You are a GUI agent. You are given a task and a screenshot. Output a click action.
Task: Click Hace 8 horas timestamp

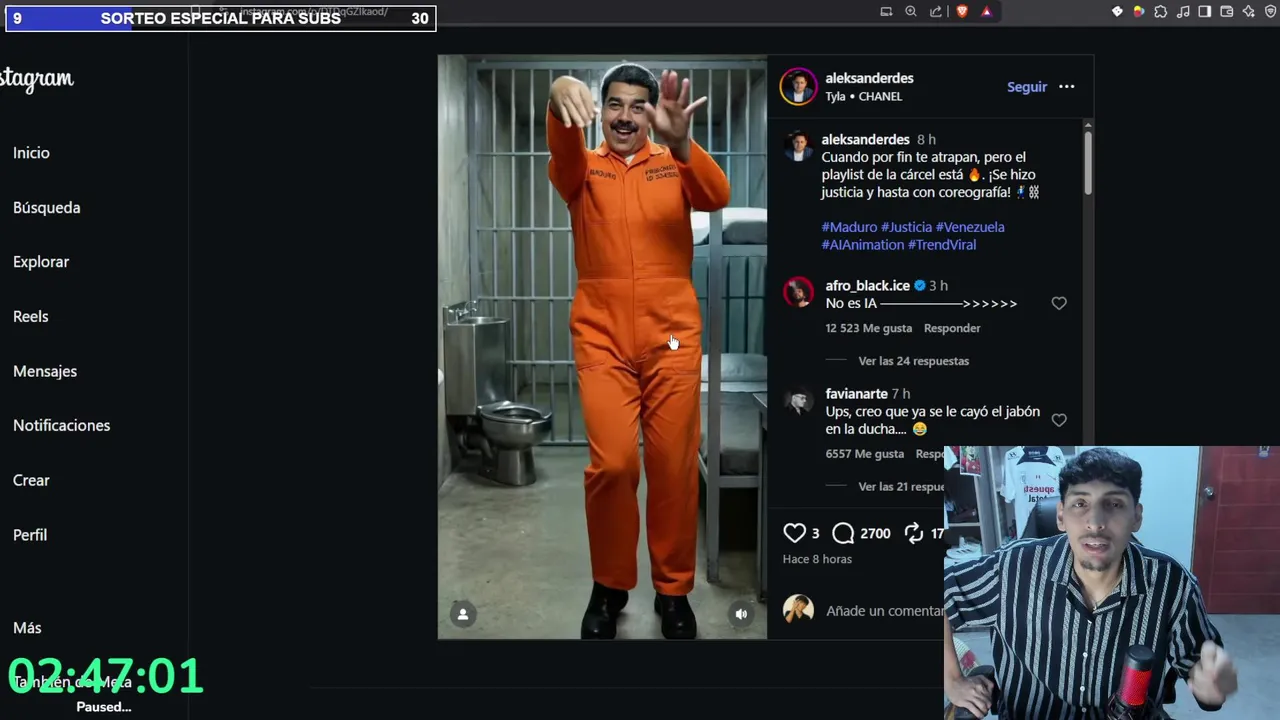point(817,559)
